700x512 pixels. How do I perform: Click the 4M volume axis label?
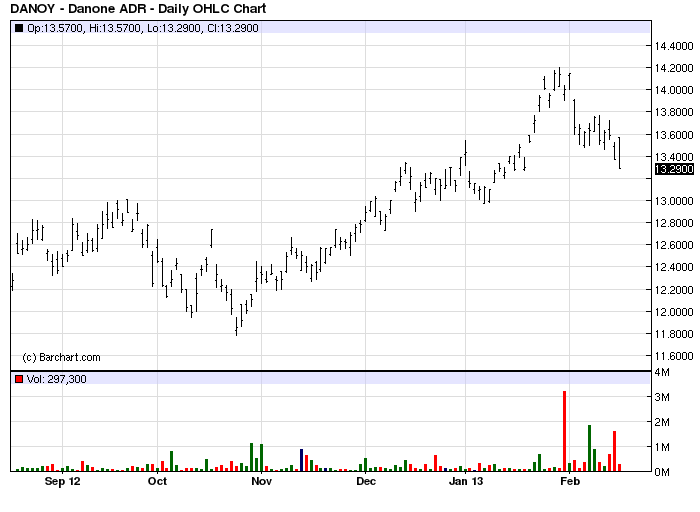pyautogui.click(x=662, y=372)
